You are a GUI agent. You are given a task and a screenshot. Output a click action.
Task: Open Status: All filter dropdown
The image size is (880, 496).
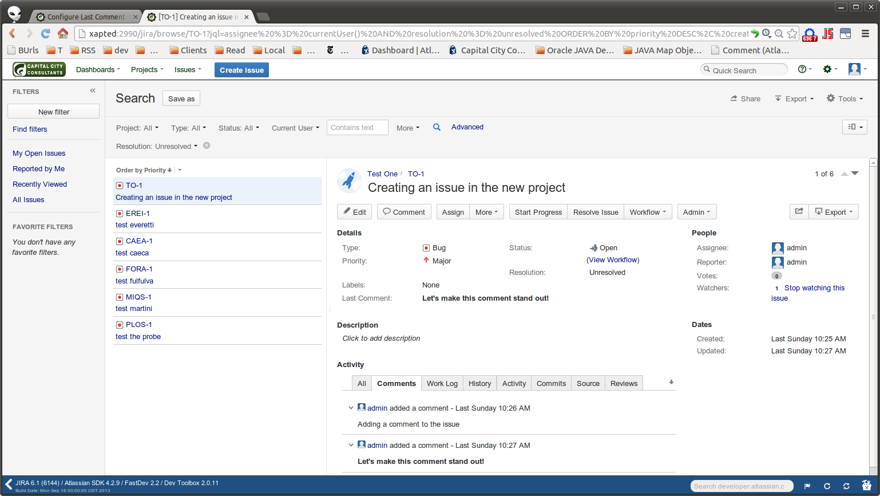(239, 128)
